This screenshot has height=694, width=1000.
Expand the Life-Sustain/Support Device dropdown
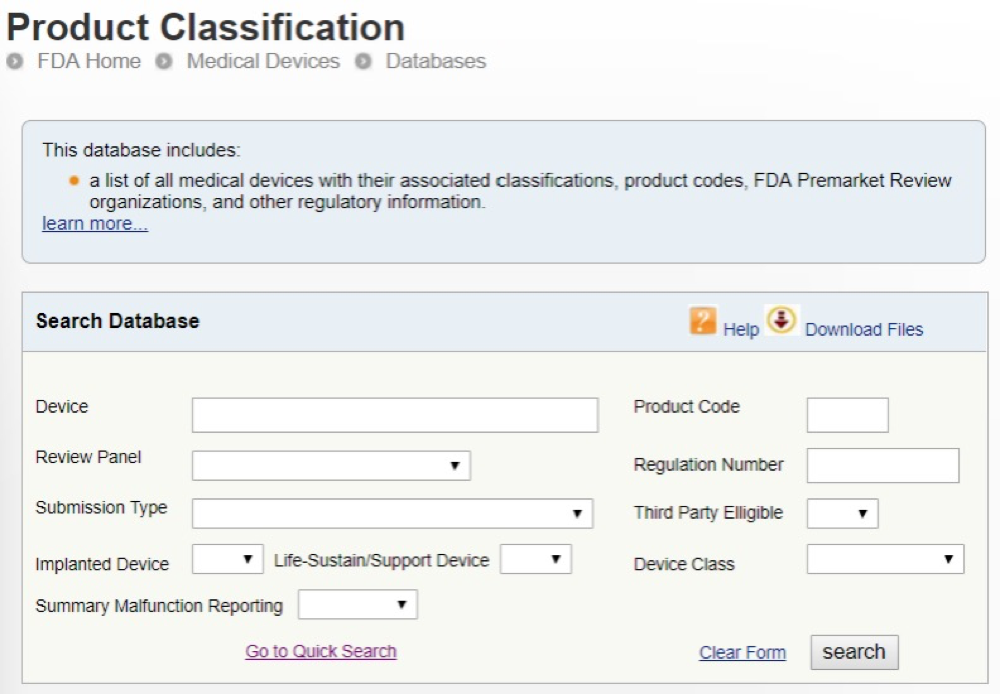pos(536,560)
